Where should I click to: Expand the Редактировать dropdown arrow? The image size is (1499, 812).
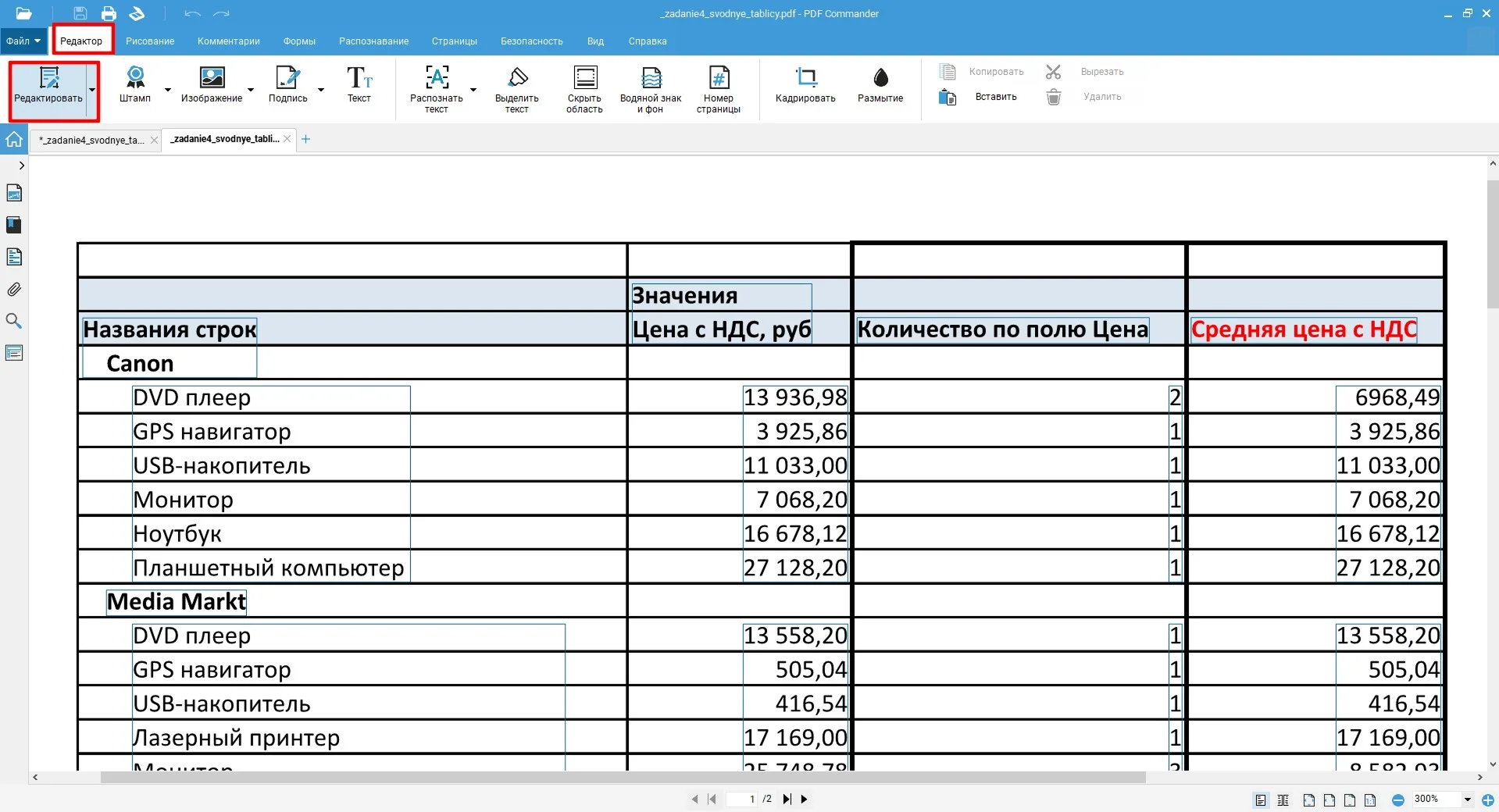[x=92, y=90]
